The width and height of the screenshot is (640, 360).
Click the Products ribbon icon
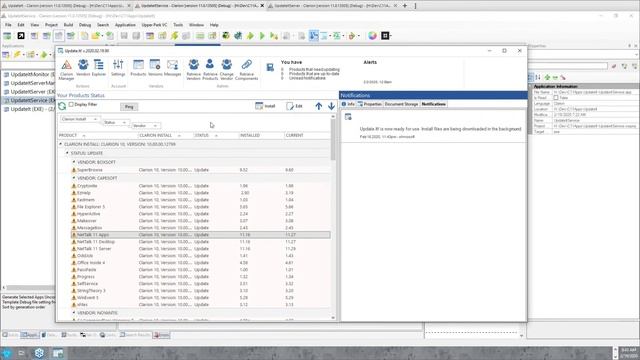click(x=138, y=68)
